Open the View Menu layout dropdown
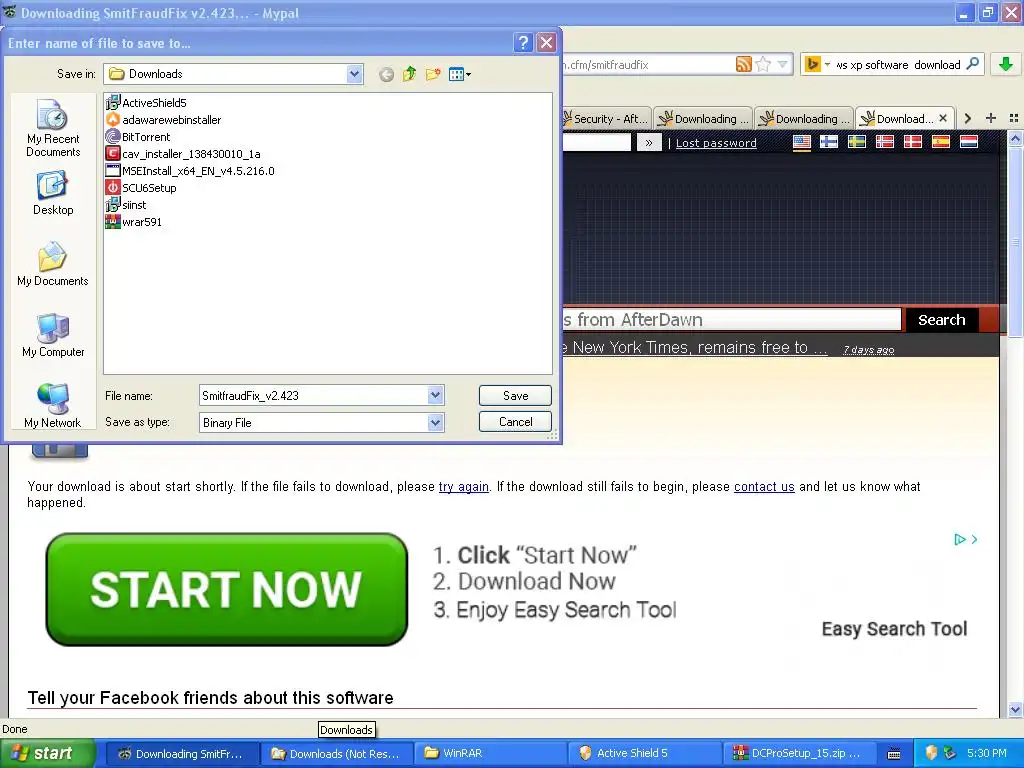The image size is (1024, 768). 460,74
